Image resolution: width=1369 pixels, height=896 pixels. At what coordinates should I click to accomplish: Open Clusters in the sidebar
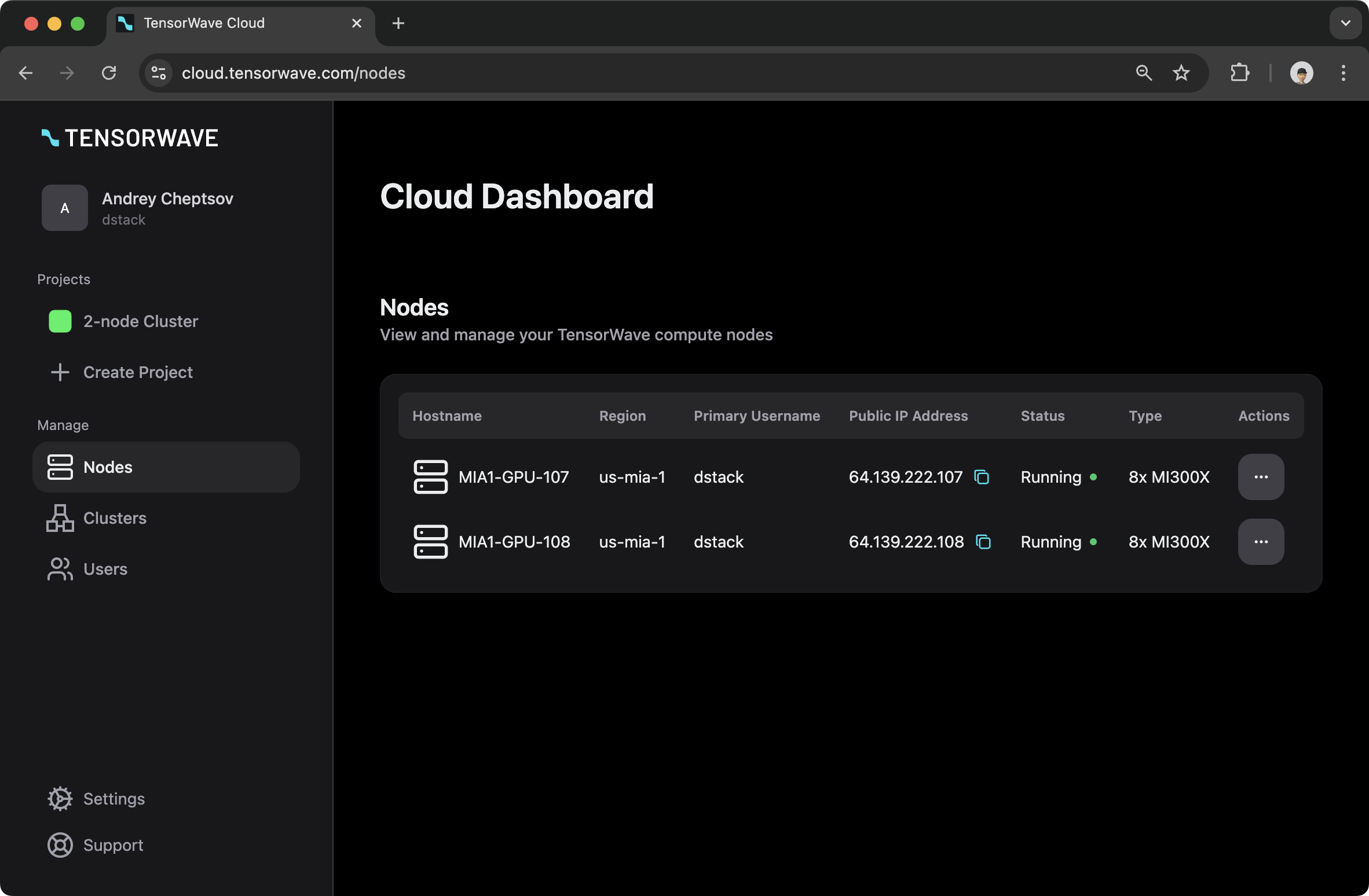click(166, 518)
